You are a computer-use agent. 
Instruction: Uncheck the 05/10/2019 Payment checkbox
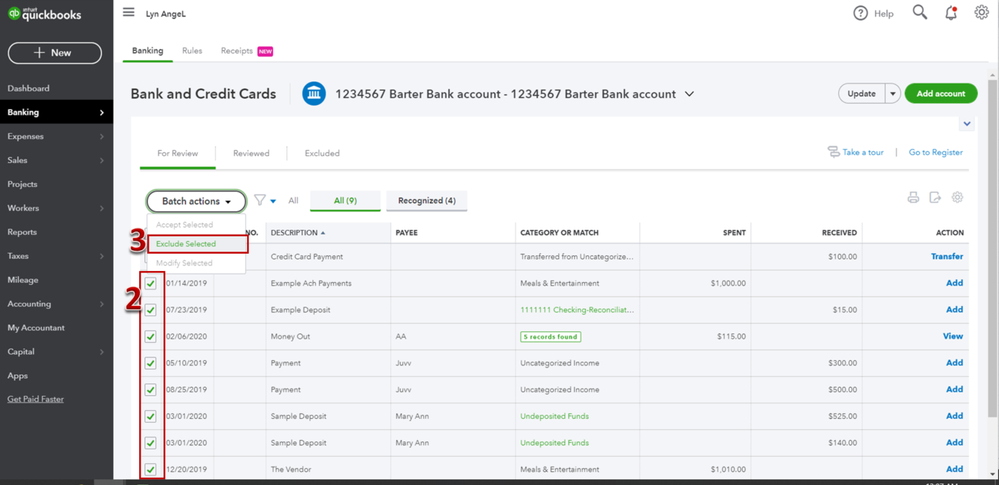[151, 363]
